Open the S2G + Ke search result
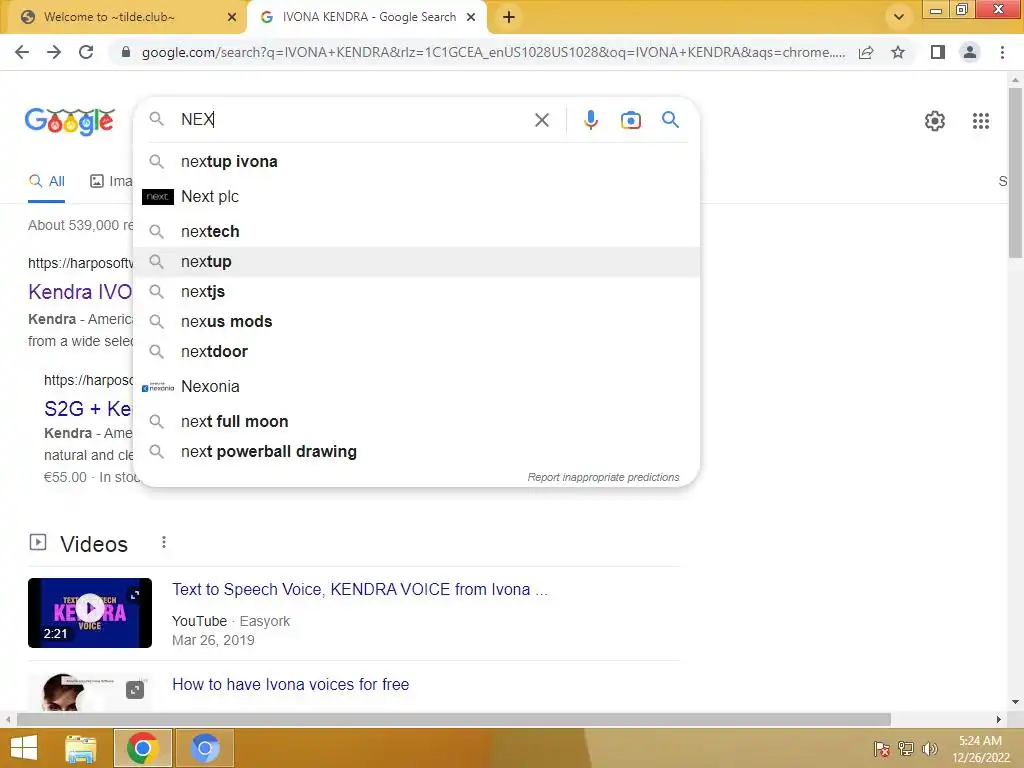The image size is (1024, 768). point(88,409)
